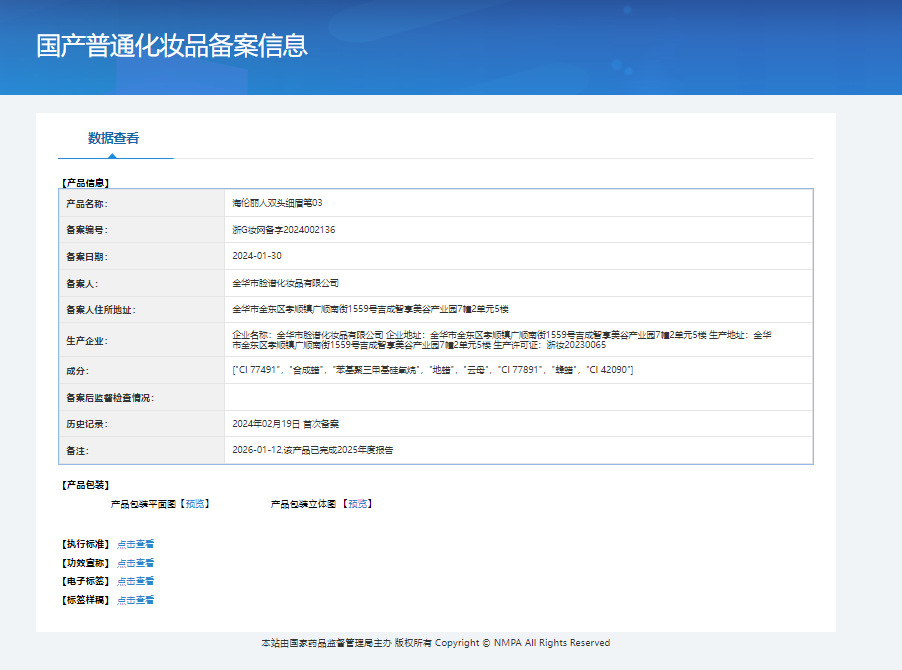Screen dimensions: 902x670
Task: Click the NMPA copyright footer text
Action: click(x=435, y=643)
